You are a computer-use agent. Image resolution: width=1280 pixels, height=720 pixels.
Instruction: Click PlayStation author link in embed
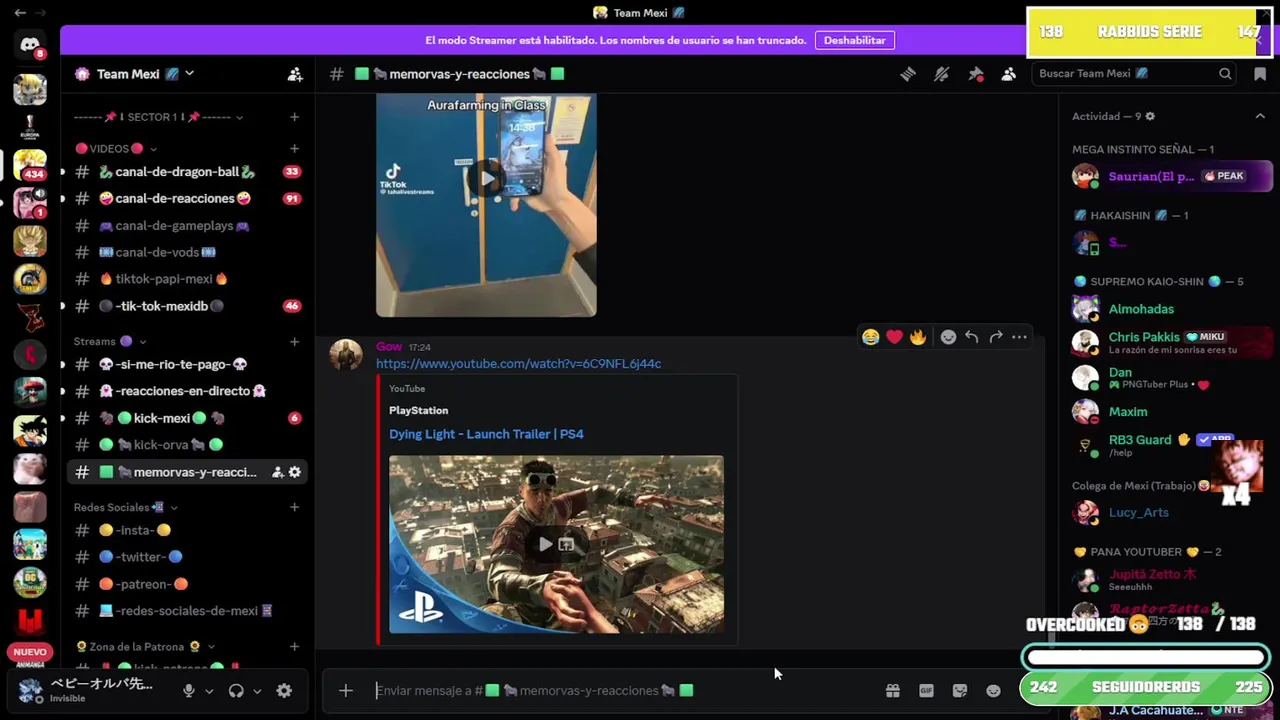coord(418,411)
